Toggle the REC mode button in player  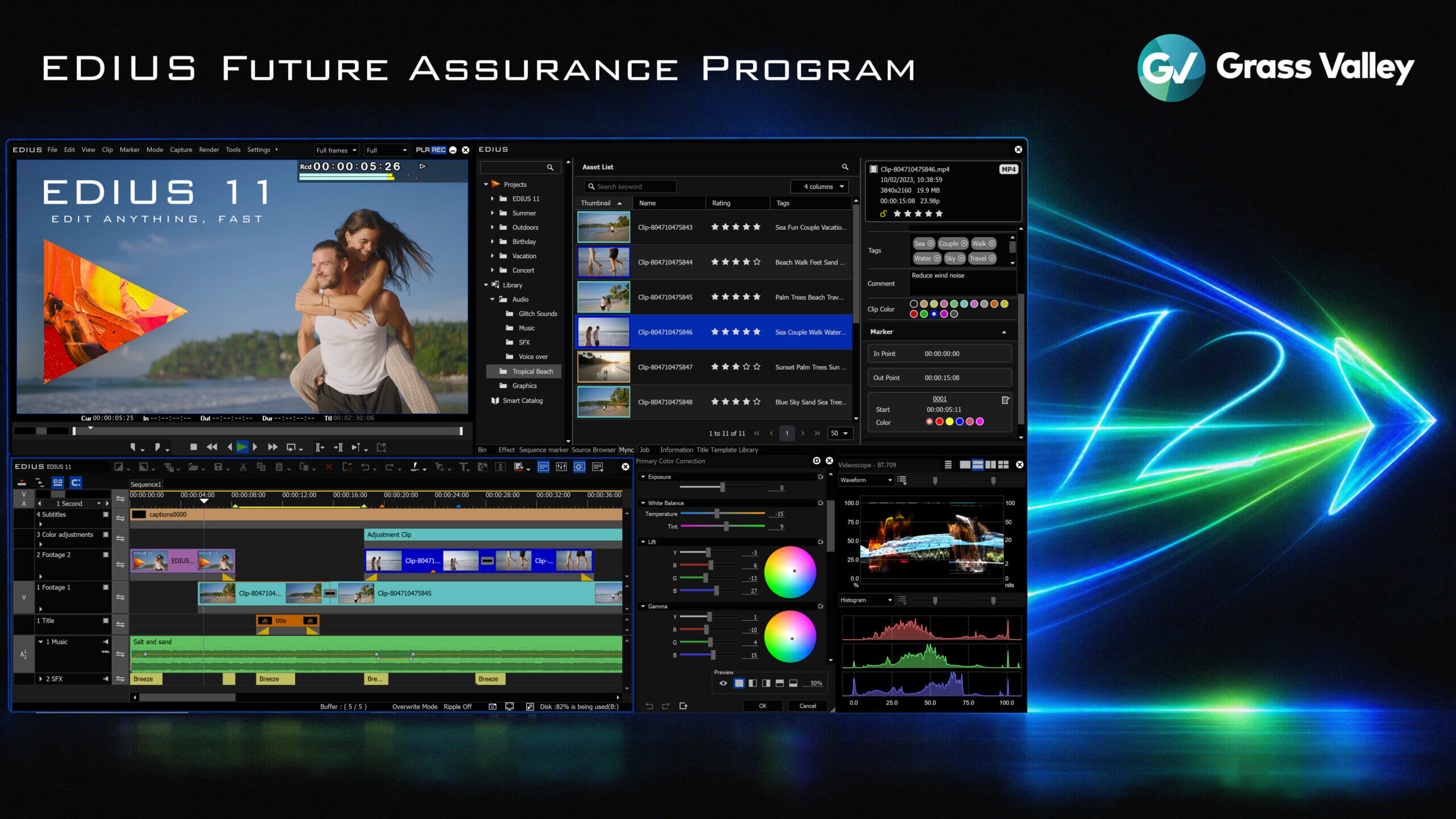tap(439, 150)
